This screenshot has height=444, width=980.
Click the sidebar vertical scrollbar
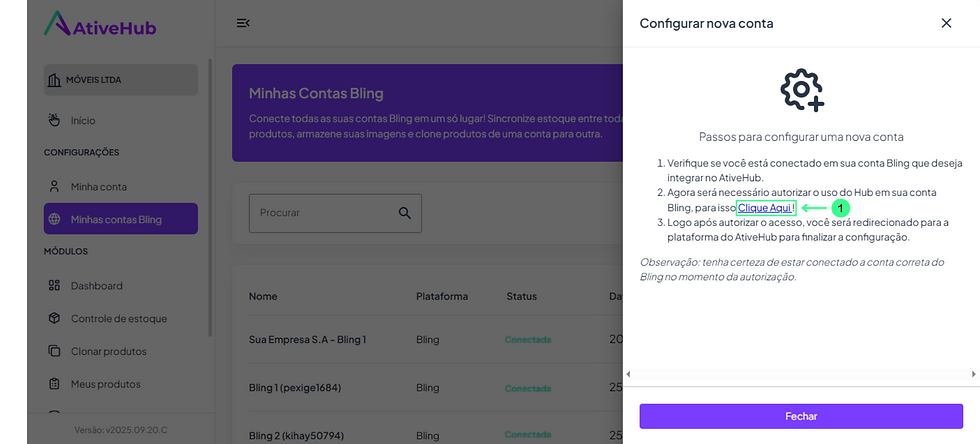(x=209, y=200)
